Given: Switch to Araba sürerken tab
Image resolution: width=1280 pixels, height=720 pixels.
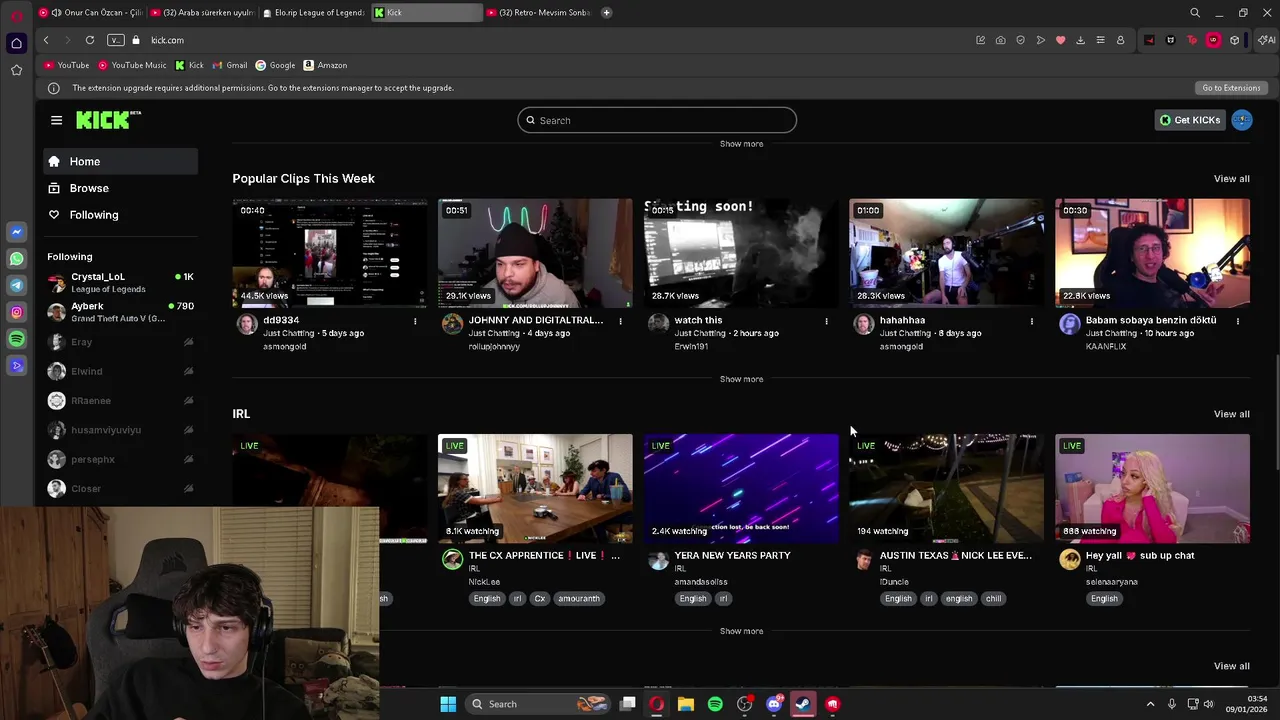Looking at the screenshot, I should point(203,13).
